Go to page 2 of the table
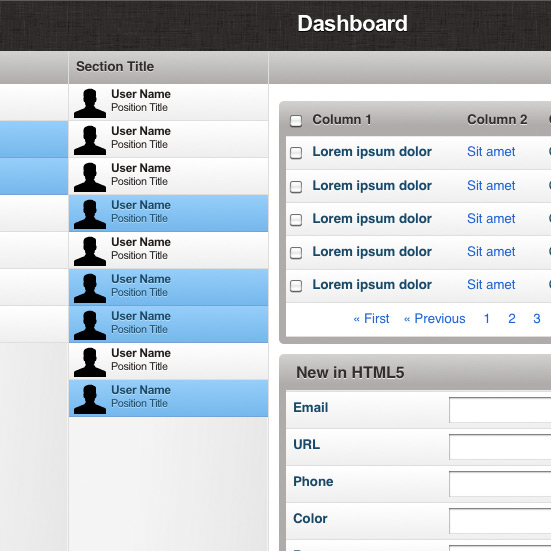 512,318
